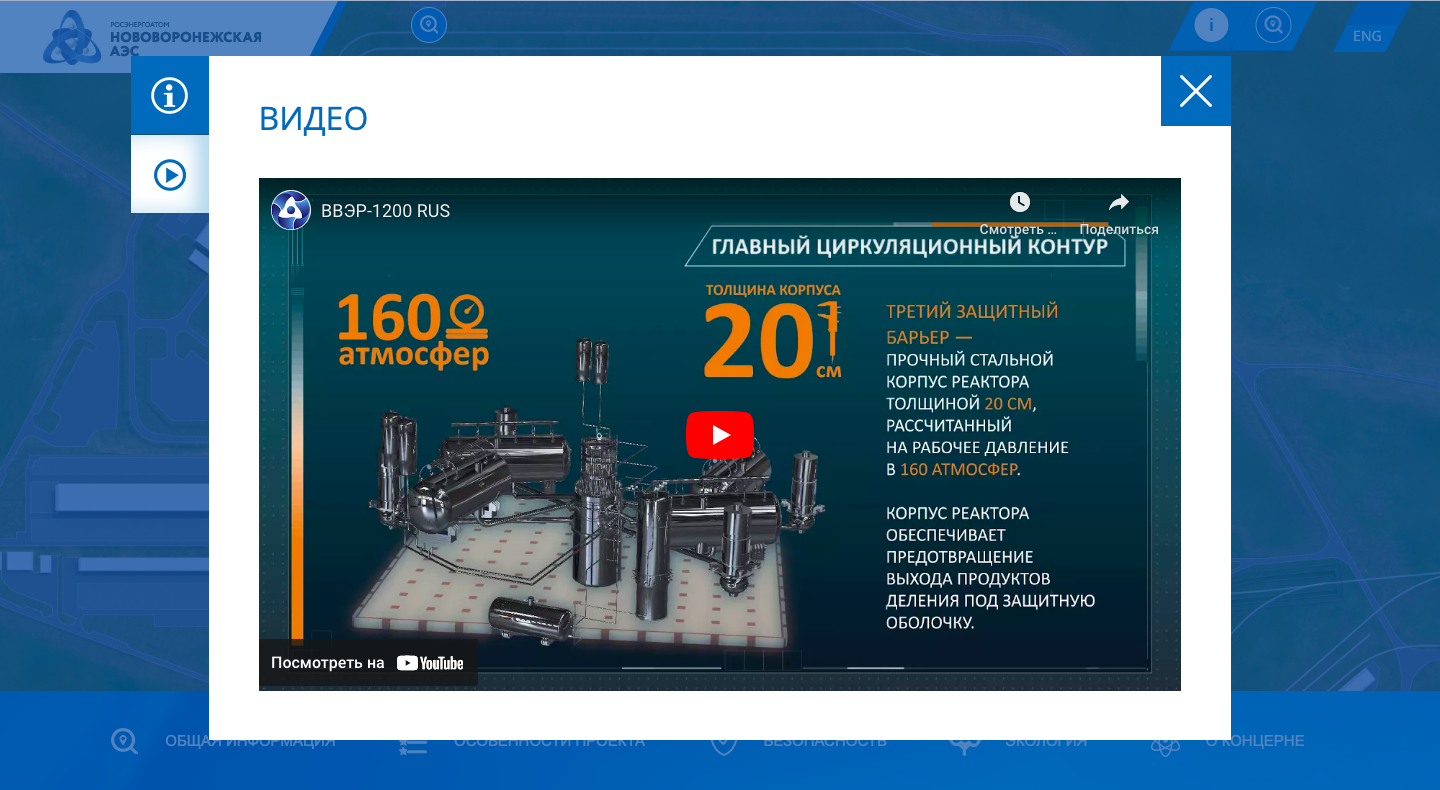
Task: Select the video tab with play icon
Action: tap(170, 175)
